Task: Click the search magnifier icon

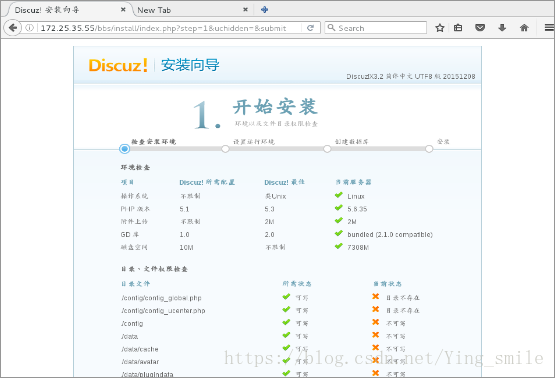Action: [x=331, y=28]
